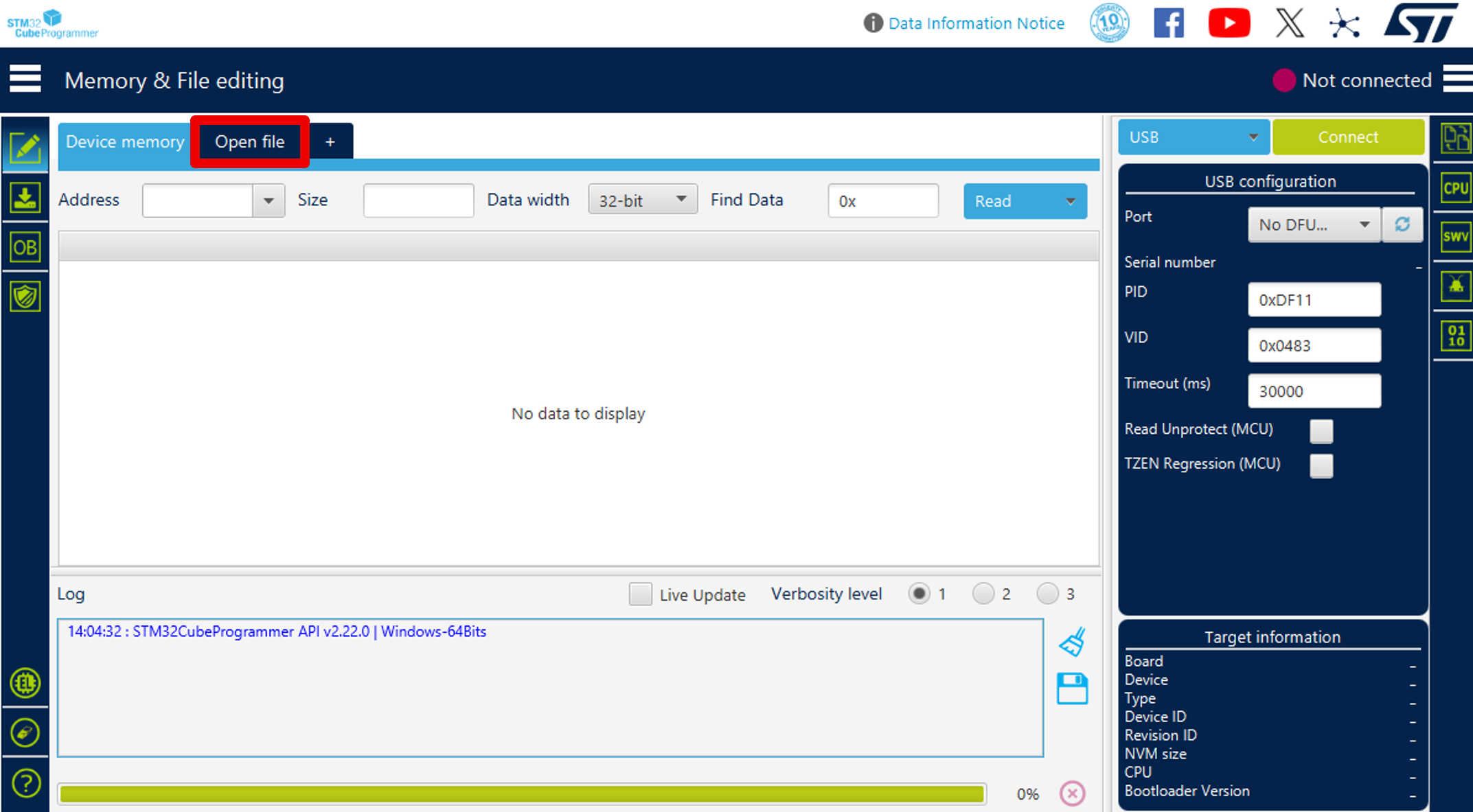Open External Loaders (EL) icon

25,683
